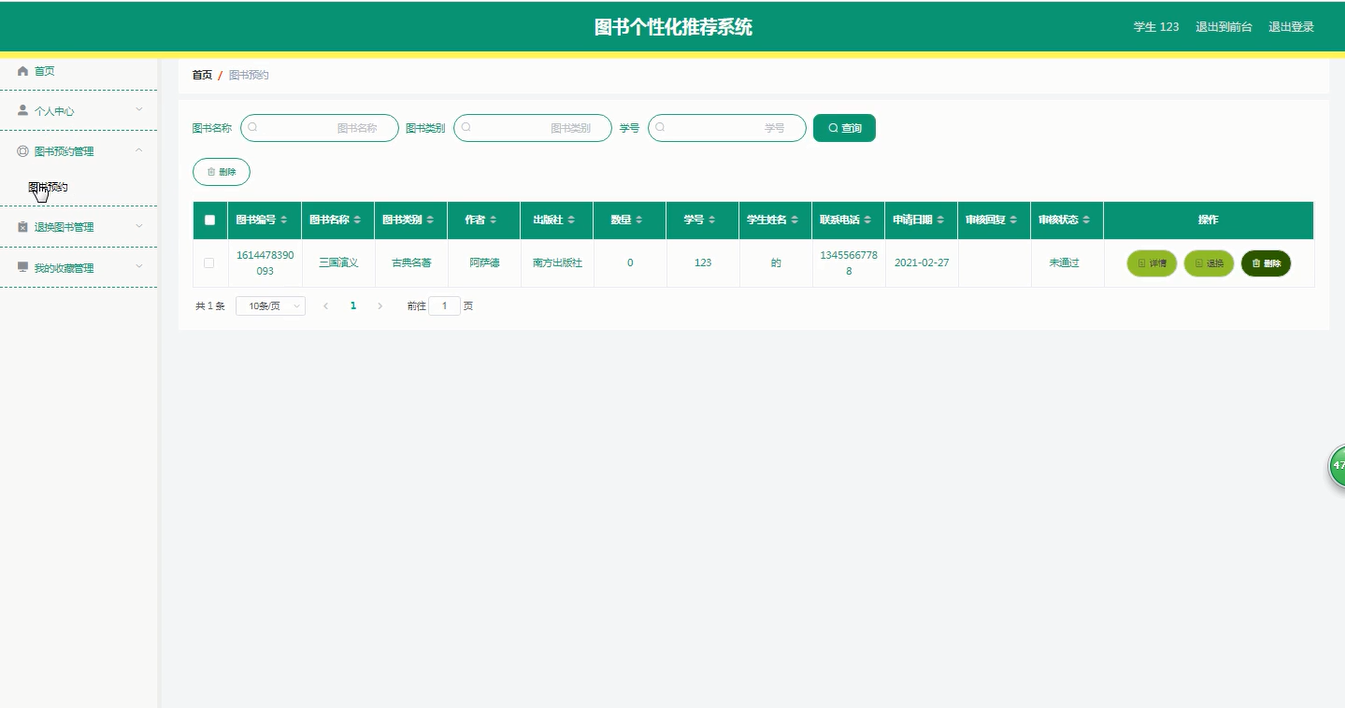The height and width of the screenshot is (708, 1345).
Task: Expand the 我的收藏管理 chevron
Action: pos(139,268)
